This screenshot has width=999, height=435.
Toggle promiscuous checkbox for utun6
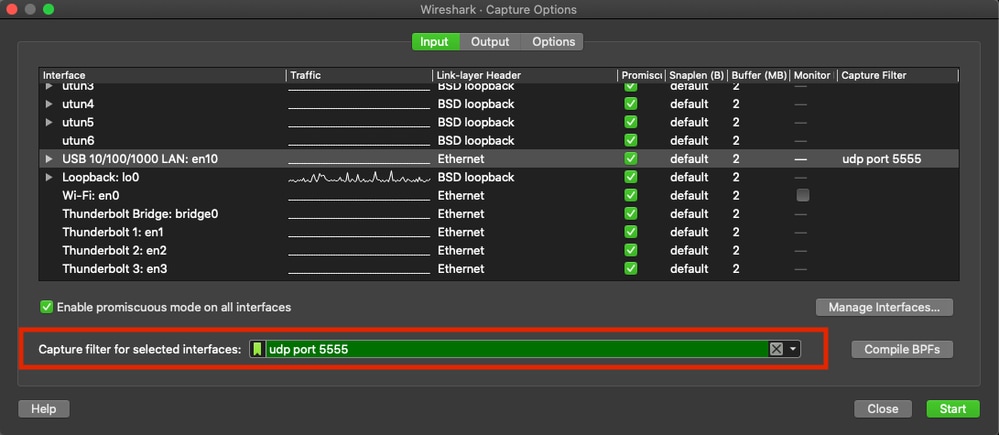(x=630, y=140)
